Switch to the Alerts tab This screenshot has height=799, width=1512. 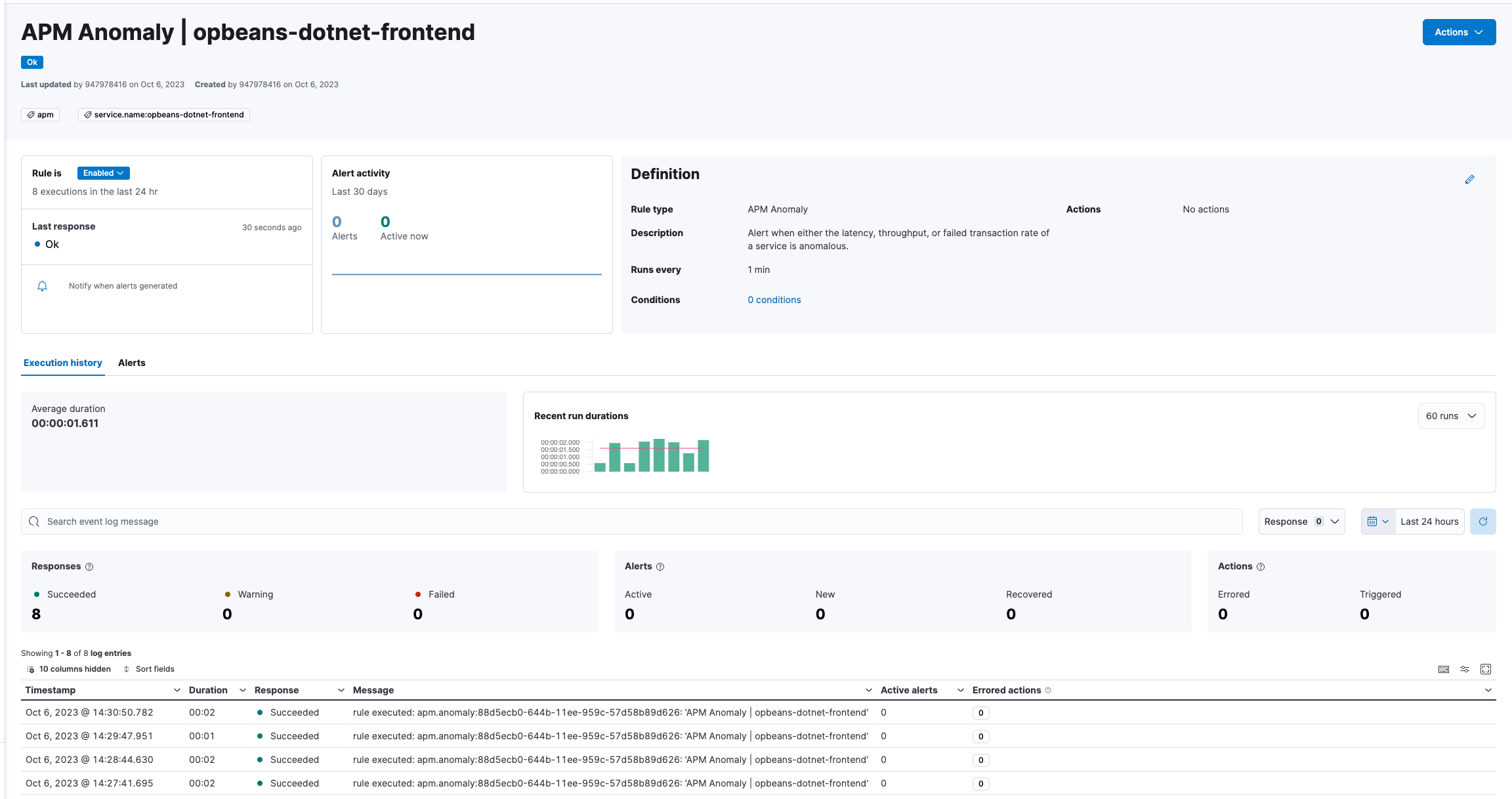click(x=131, y=363)
